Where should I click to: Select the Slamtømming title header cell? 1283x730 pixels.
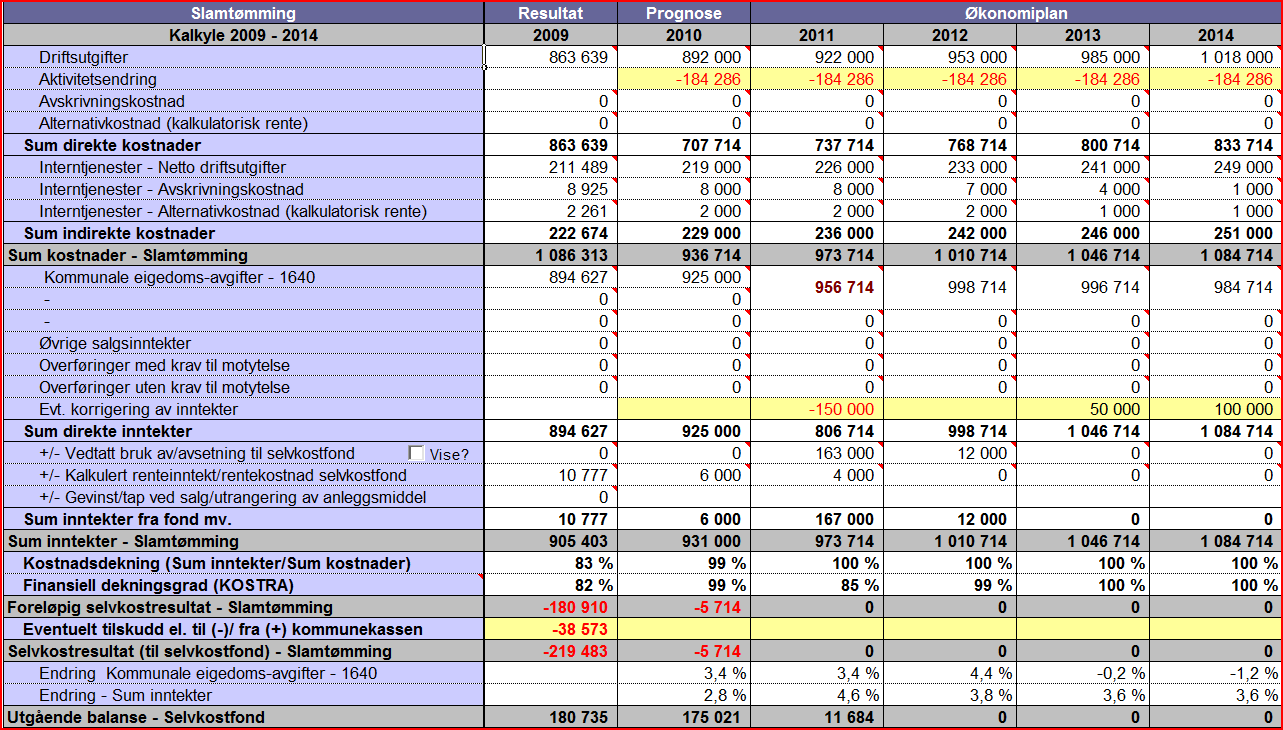click(x=243, y=13)
